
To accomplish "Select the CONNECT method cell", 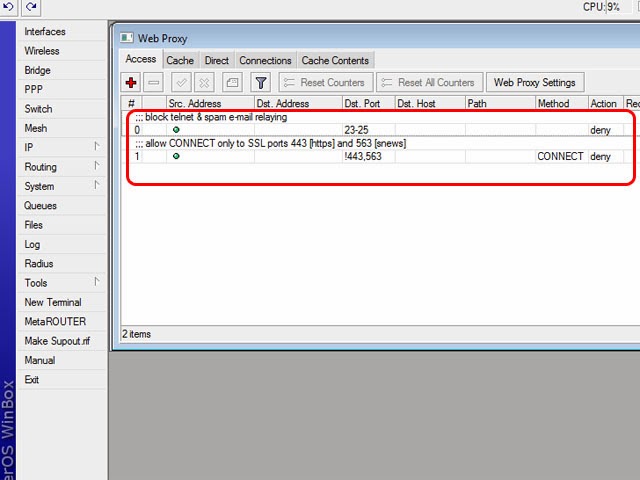I will click(x=562, y=156).
